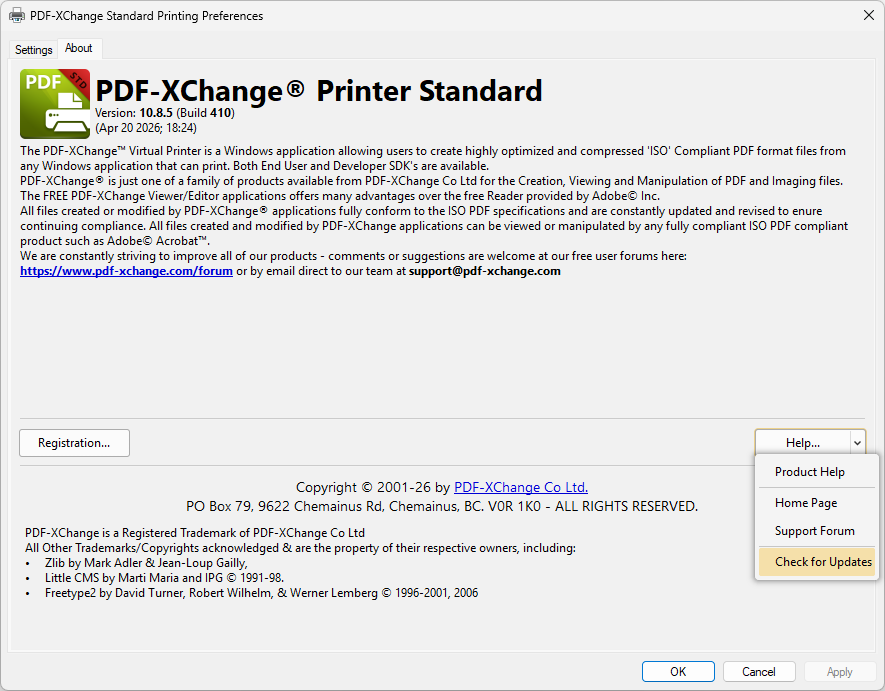This screenshot has height=691, width=885.
Task: Click the PO Box 79 address line
Action: (442, 506)
